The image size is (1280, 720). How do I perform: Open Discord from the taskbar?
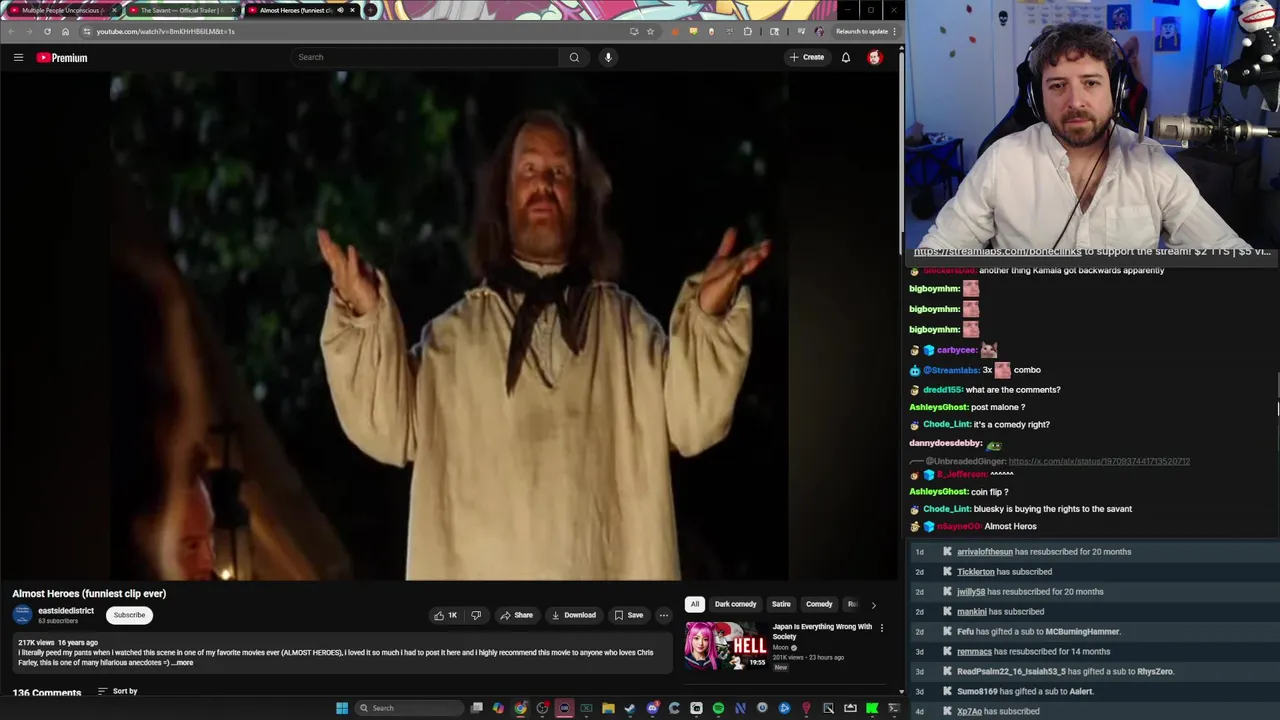pyautogui.click(x=652, y=708)
